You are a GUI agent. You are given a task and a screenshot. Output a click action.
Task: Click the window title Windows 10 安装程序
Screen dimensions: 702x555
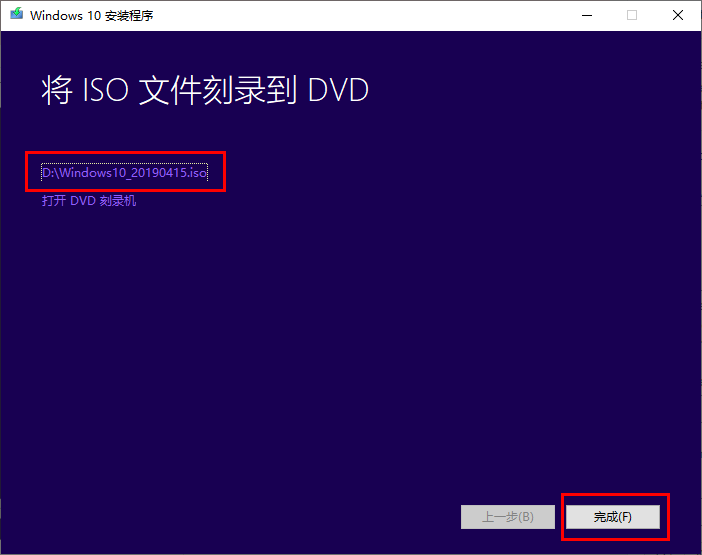click(x=91, y=16)
